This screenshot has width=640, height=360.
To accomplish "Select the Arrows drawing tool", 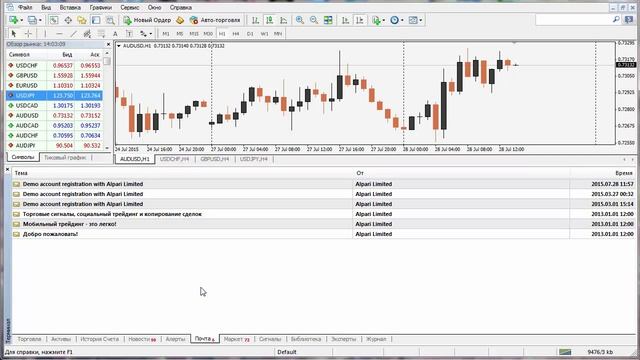I will [143, 33].
